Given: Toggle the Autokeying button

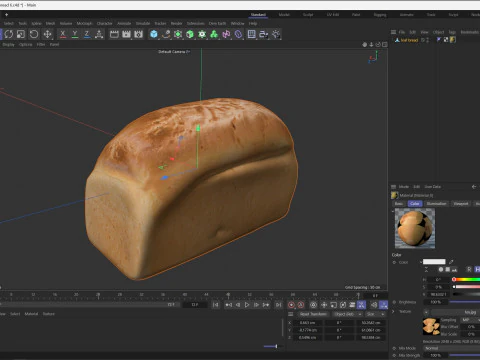Looking at the screenshot, I should pos(301,305).
